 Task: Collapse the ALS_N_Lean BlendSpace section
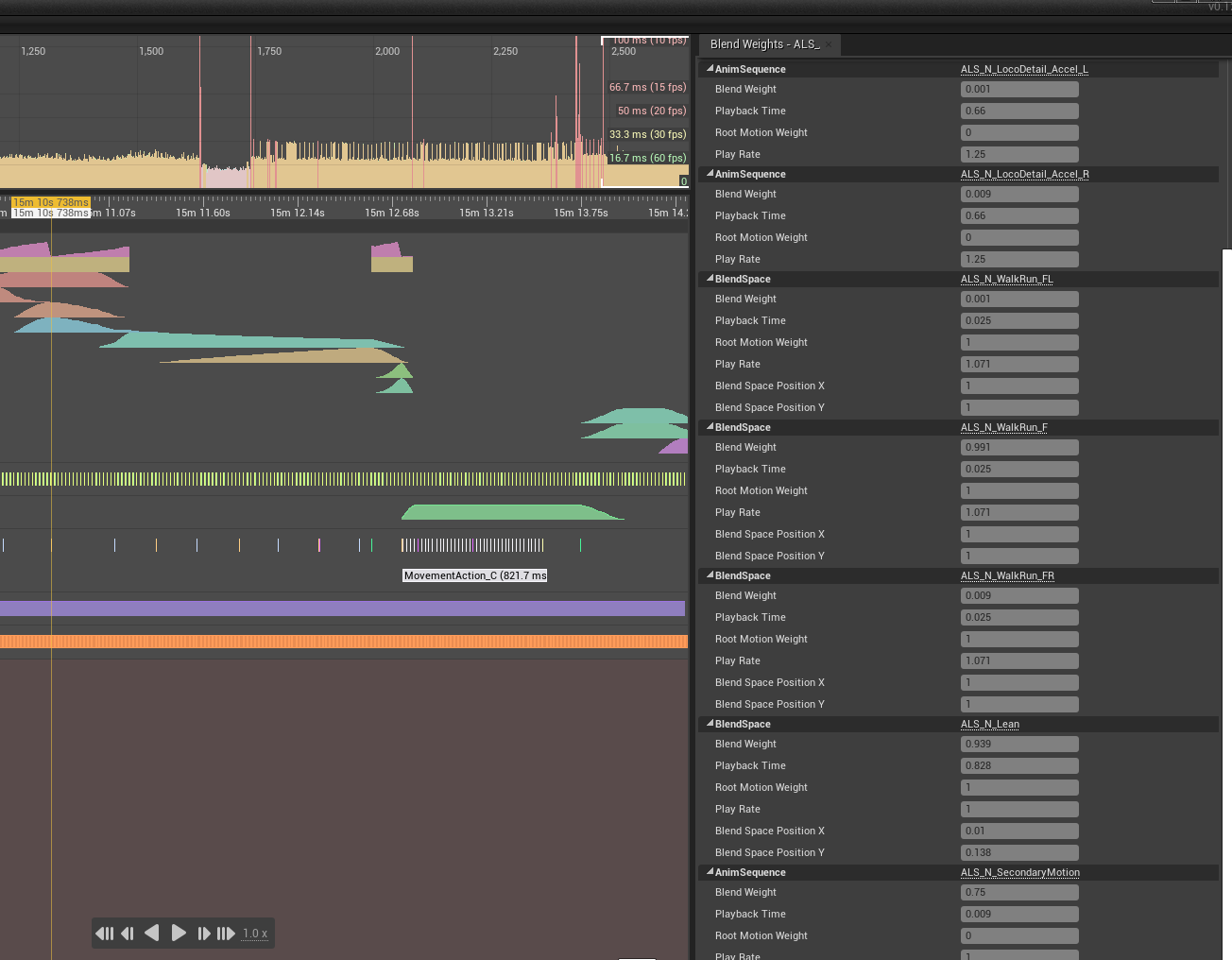710,724
